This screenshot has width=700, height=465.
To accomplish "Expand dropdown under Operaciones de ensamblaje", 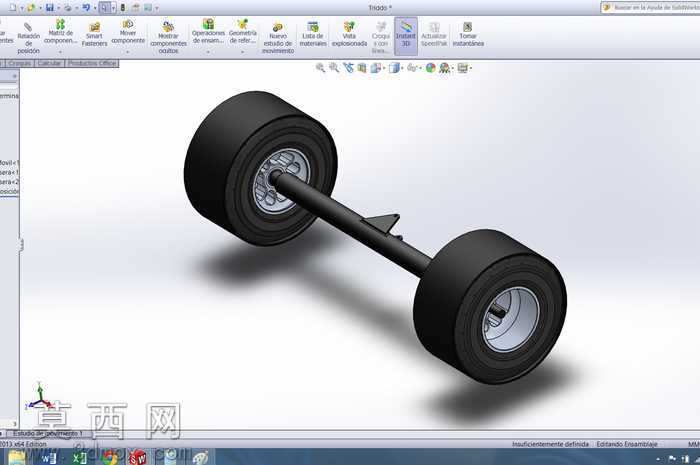I will pyautogui.click(x=208, y=52).
